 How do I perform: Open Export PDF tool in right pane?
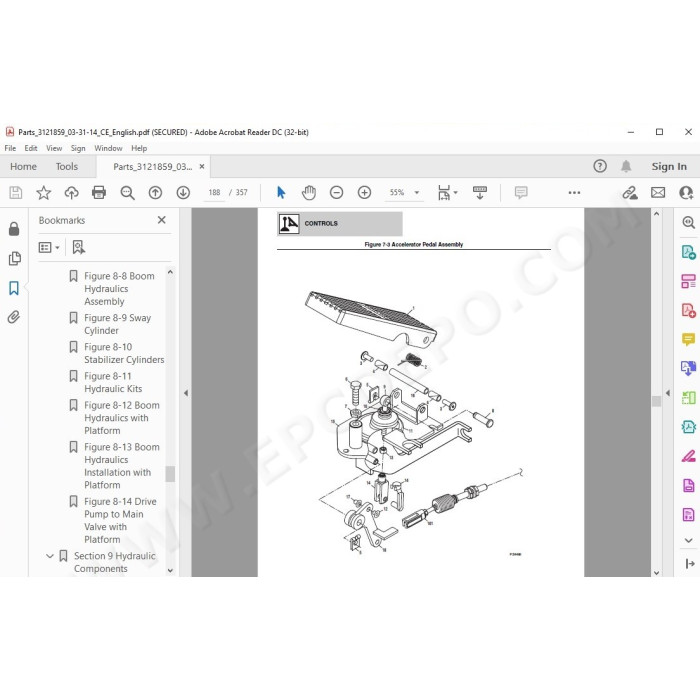pos(688,252)
